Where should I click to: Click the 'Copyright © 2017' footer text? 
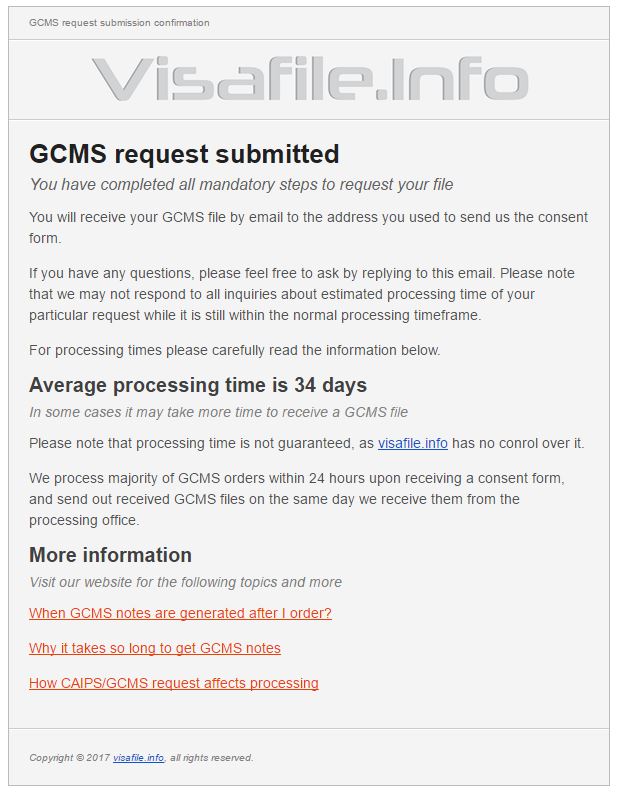tap(69, 758)
